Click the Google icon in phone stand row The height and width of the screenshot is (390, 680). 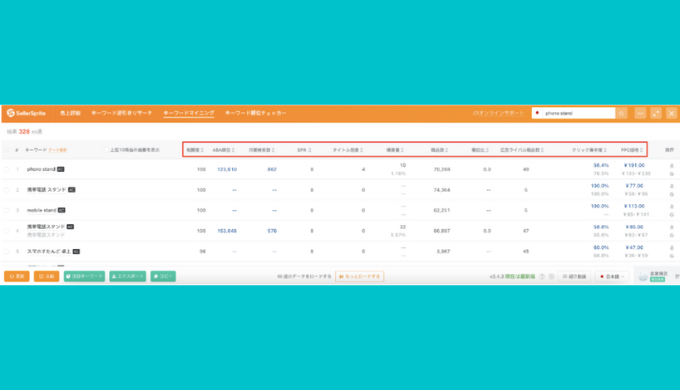(671, 174)
